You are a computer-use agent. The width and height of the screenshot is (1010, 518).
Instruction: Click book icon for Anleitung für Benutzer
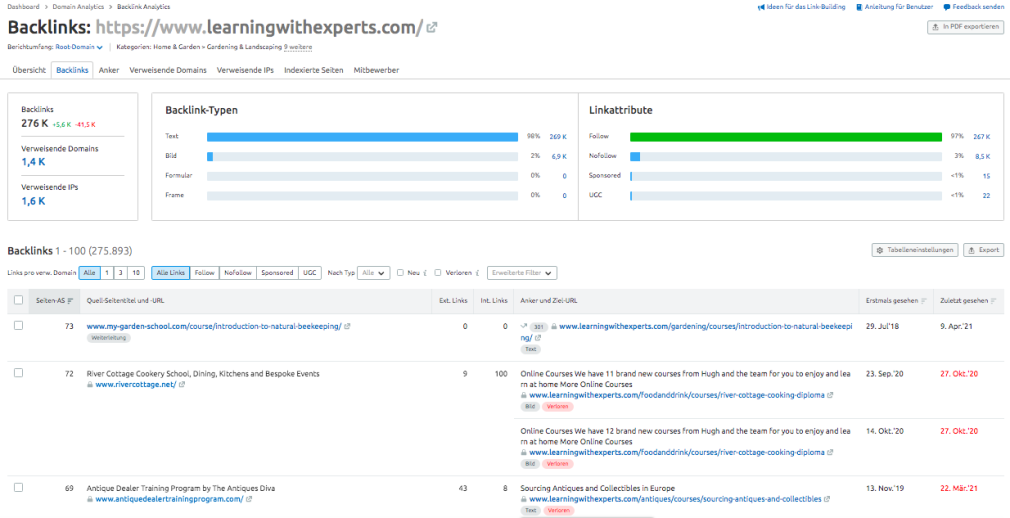click(x=859, y=7)
